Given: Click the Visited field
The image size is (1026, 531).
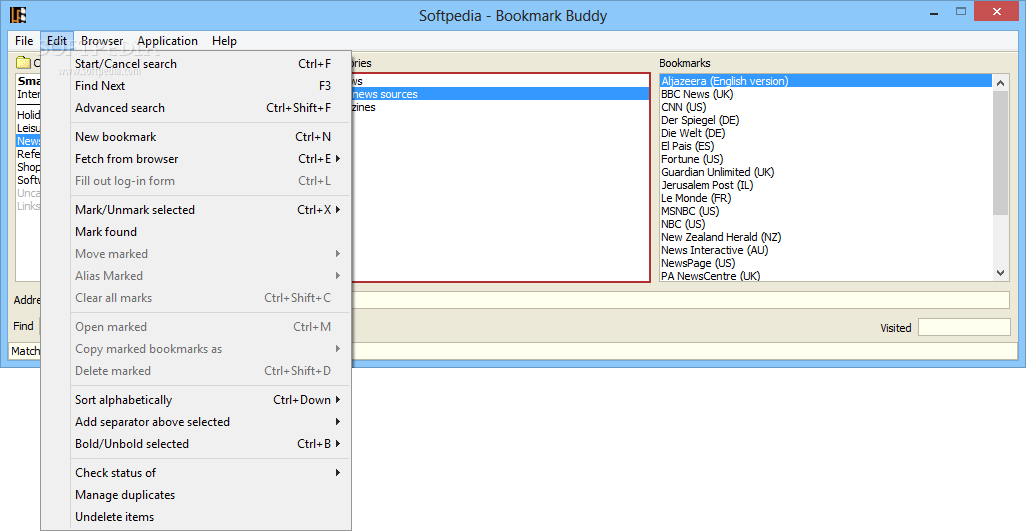Looking at the screenshot, I should point(964,327).
